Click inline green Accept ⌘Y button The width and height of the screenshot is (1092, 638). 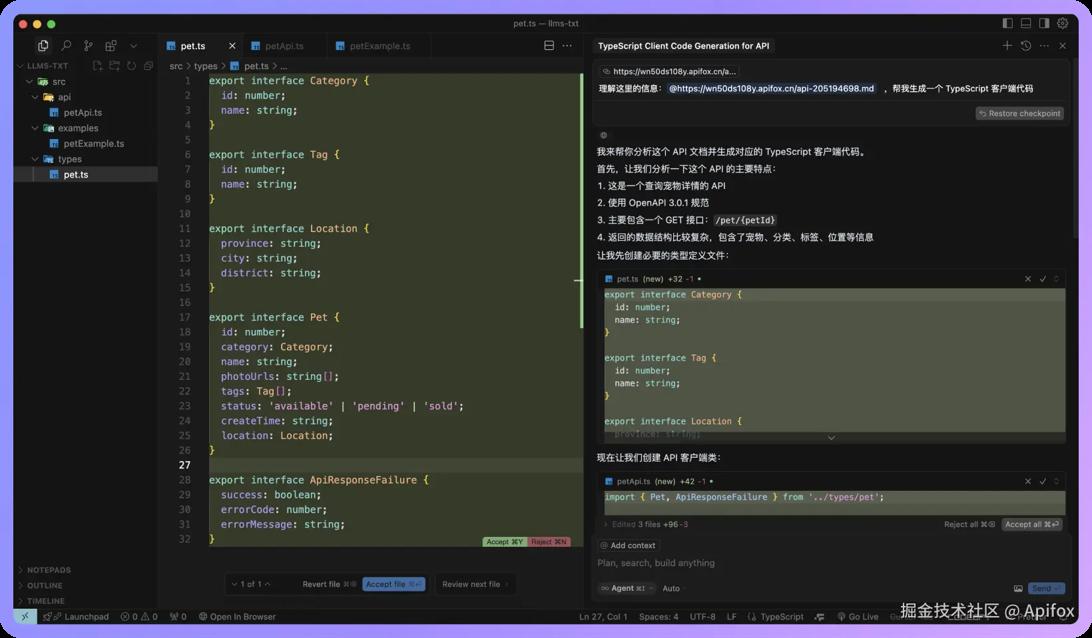pos(505,542)
